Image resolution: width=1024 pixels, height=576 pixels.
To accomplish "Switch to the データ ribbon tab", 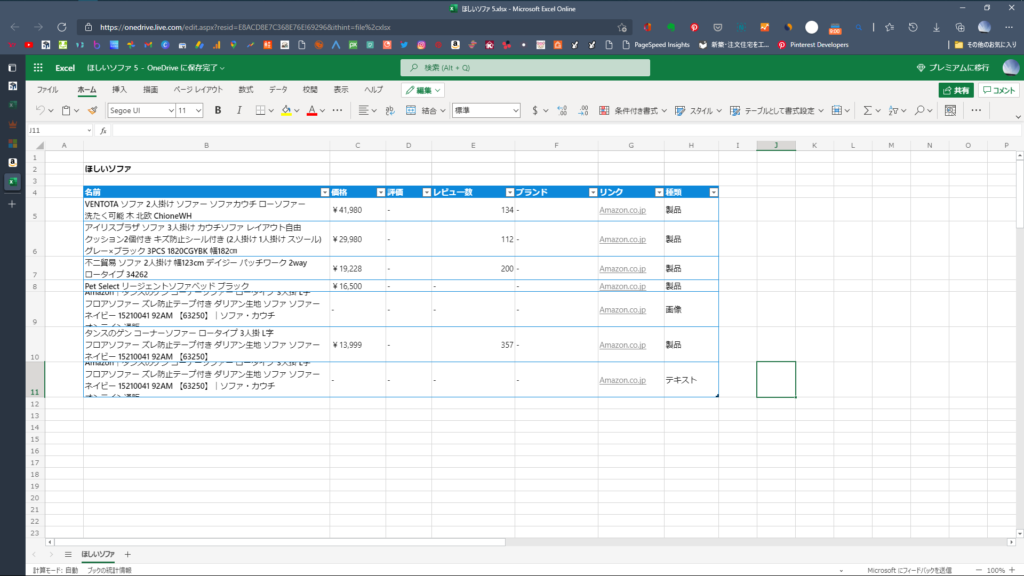I will (278, 89).
